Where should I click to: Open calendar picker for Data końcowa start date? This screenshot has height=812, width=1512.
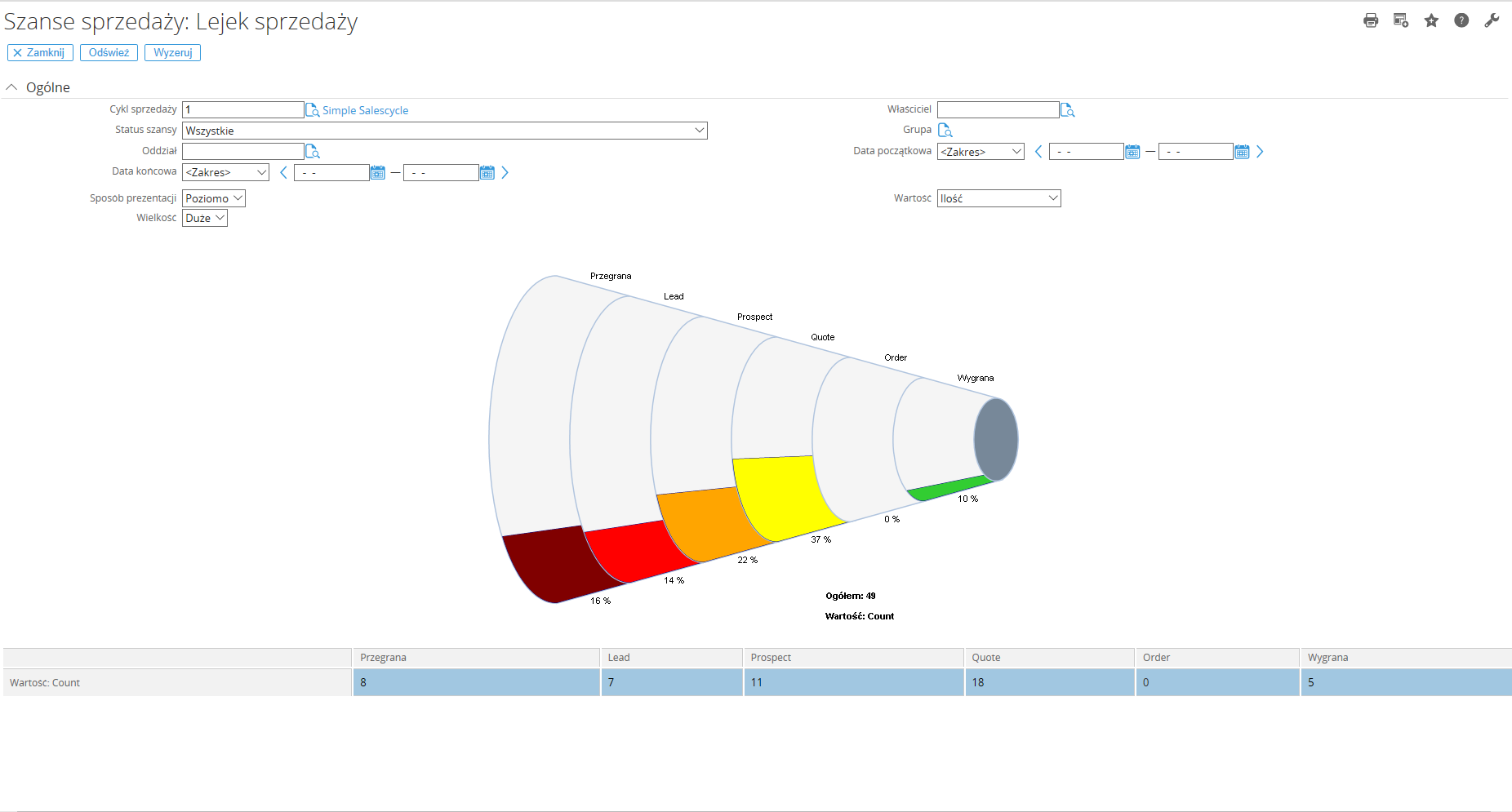pos(377,173)
